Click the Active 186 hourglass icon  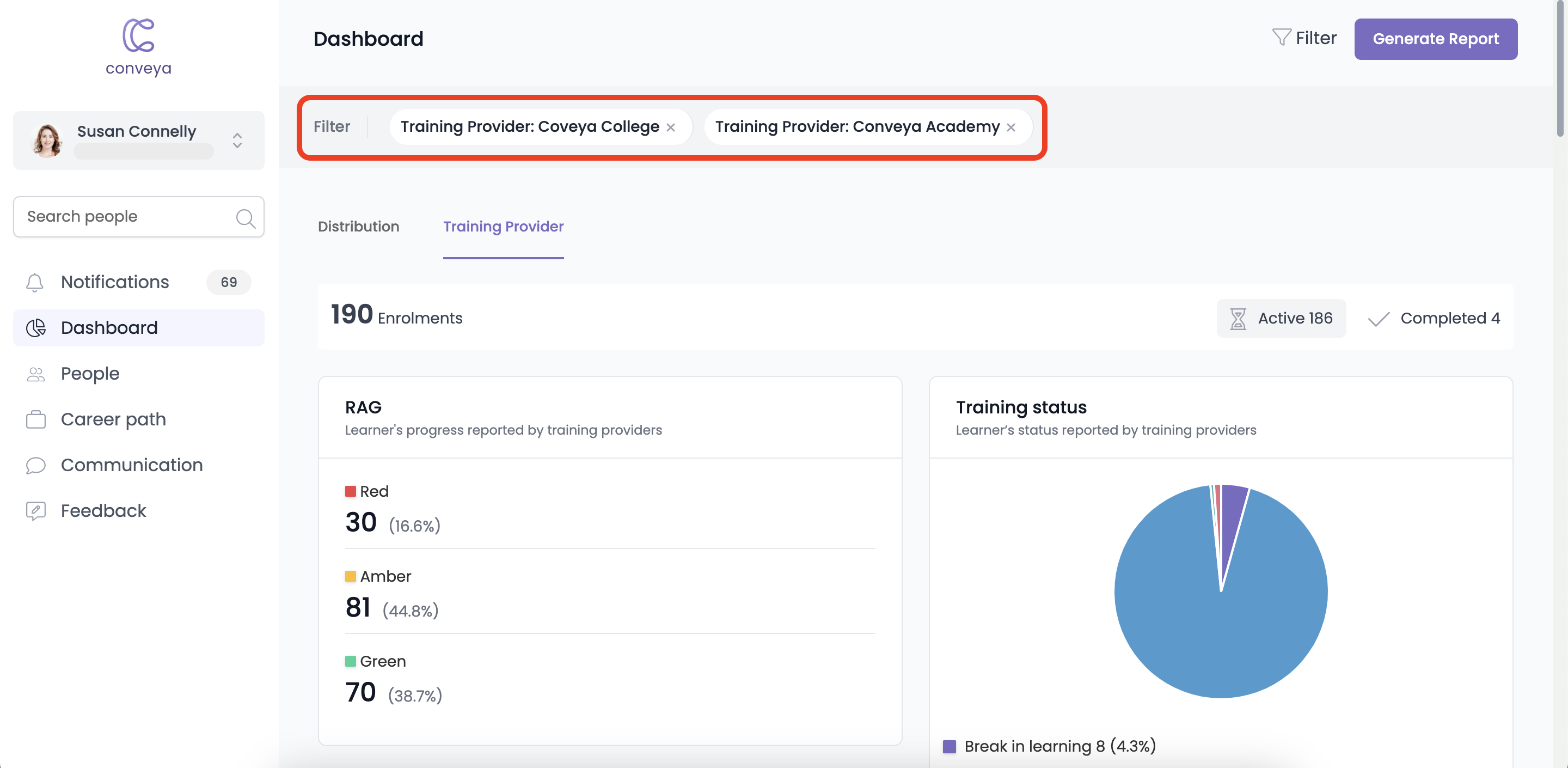[1238, 319]
